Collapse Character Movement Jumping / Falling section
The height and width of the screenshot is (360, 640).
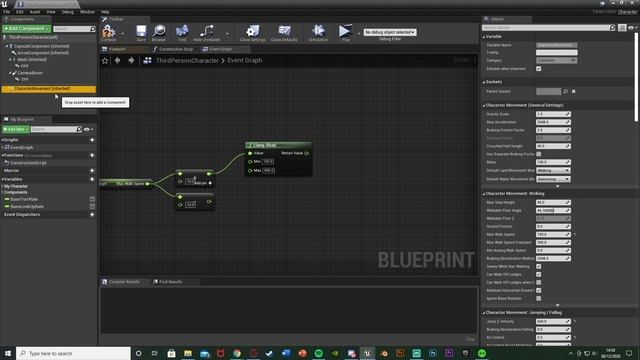click(484, 313)
